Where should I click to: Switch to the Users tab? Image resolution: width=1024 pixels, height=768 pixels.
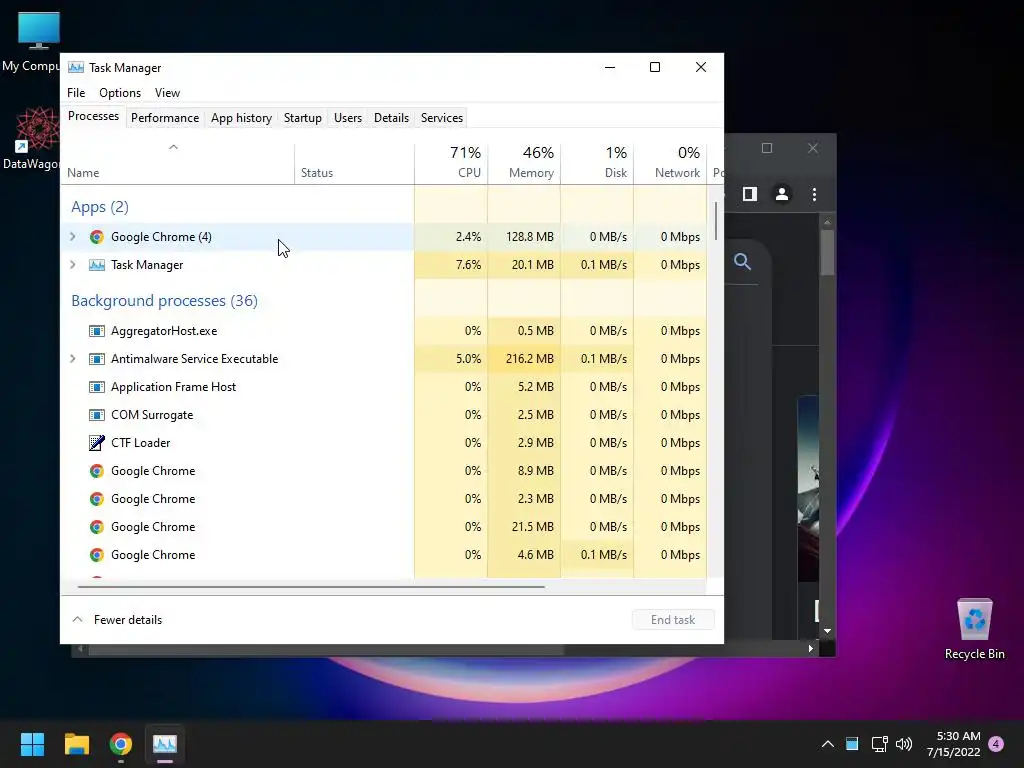coord(347,118)
